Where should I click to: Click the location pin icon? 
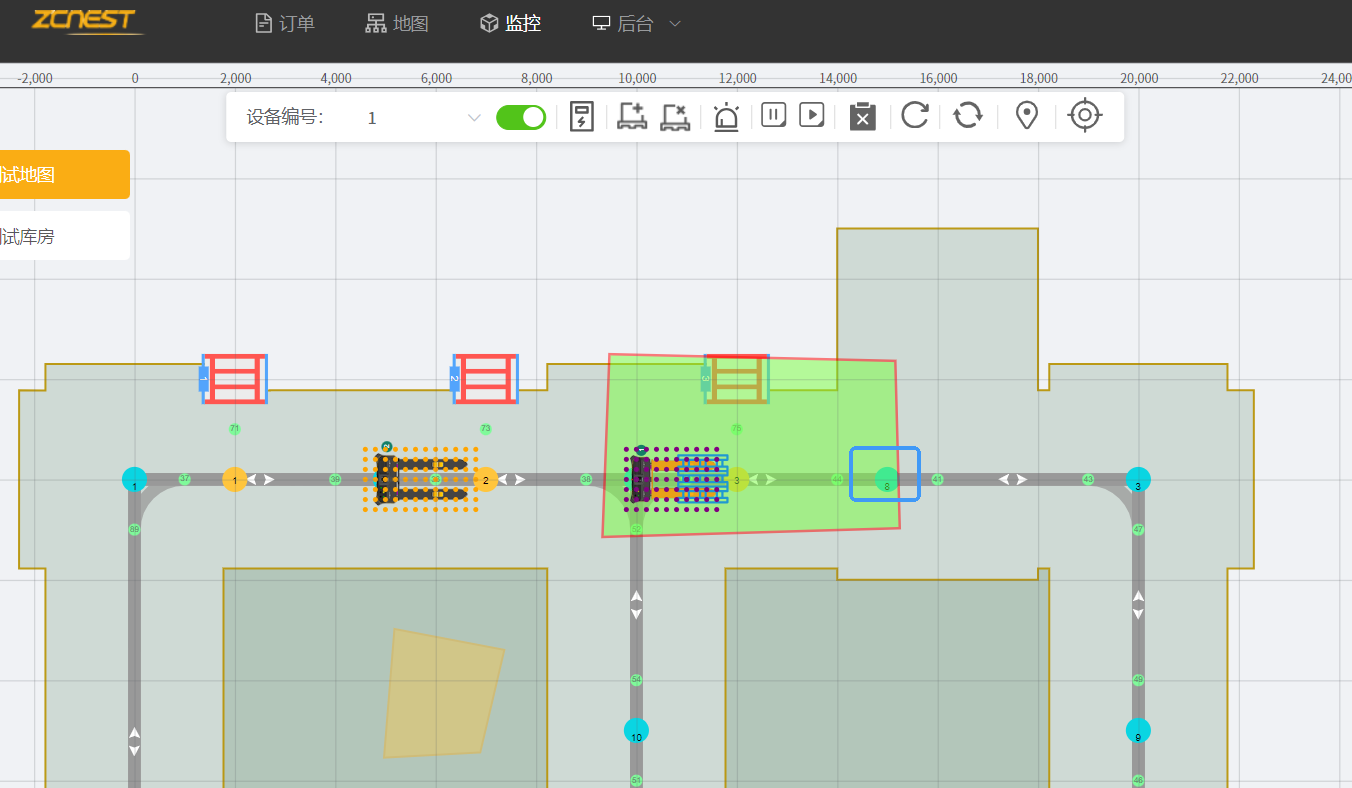pos(1026,116)
